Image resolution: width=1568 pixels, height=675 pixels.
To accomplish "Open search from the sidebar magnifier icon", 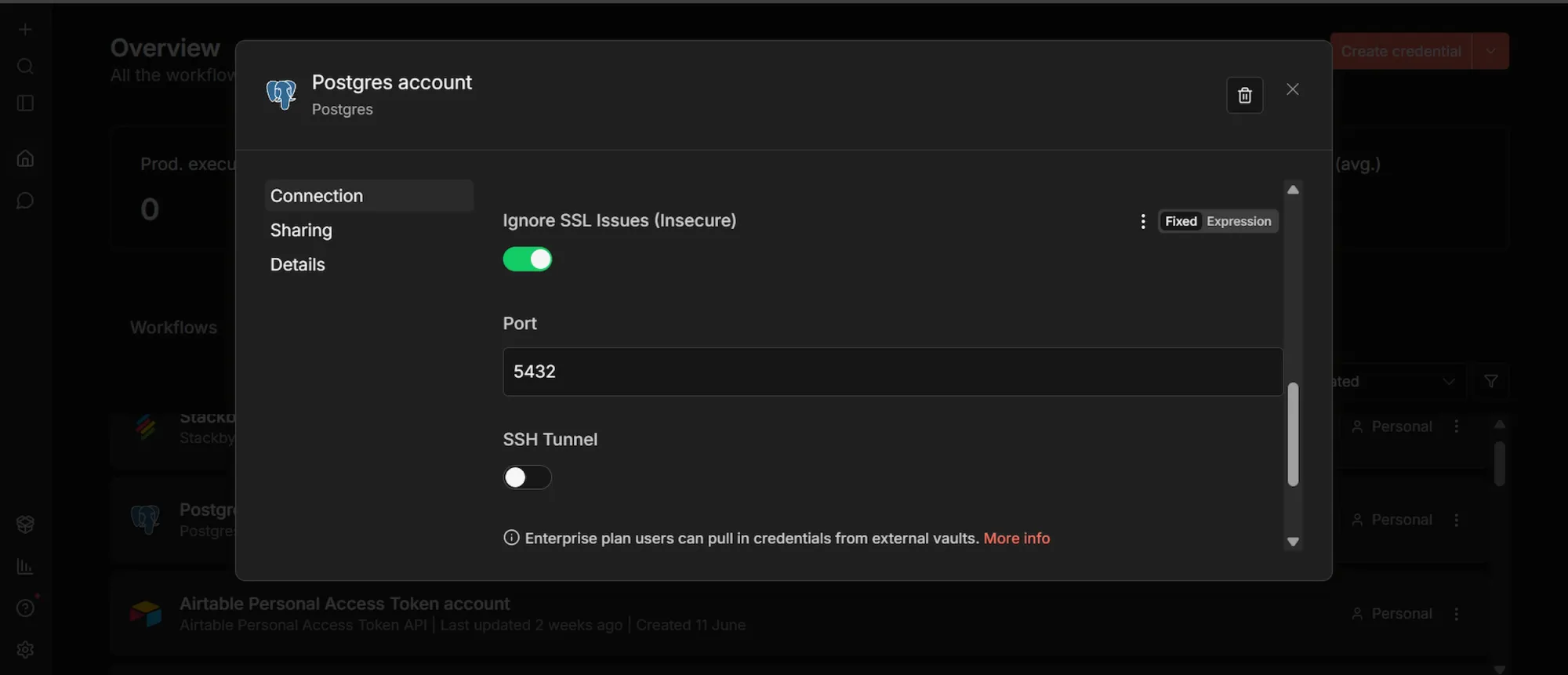I will 25,67.
